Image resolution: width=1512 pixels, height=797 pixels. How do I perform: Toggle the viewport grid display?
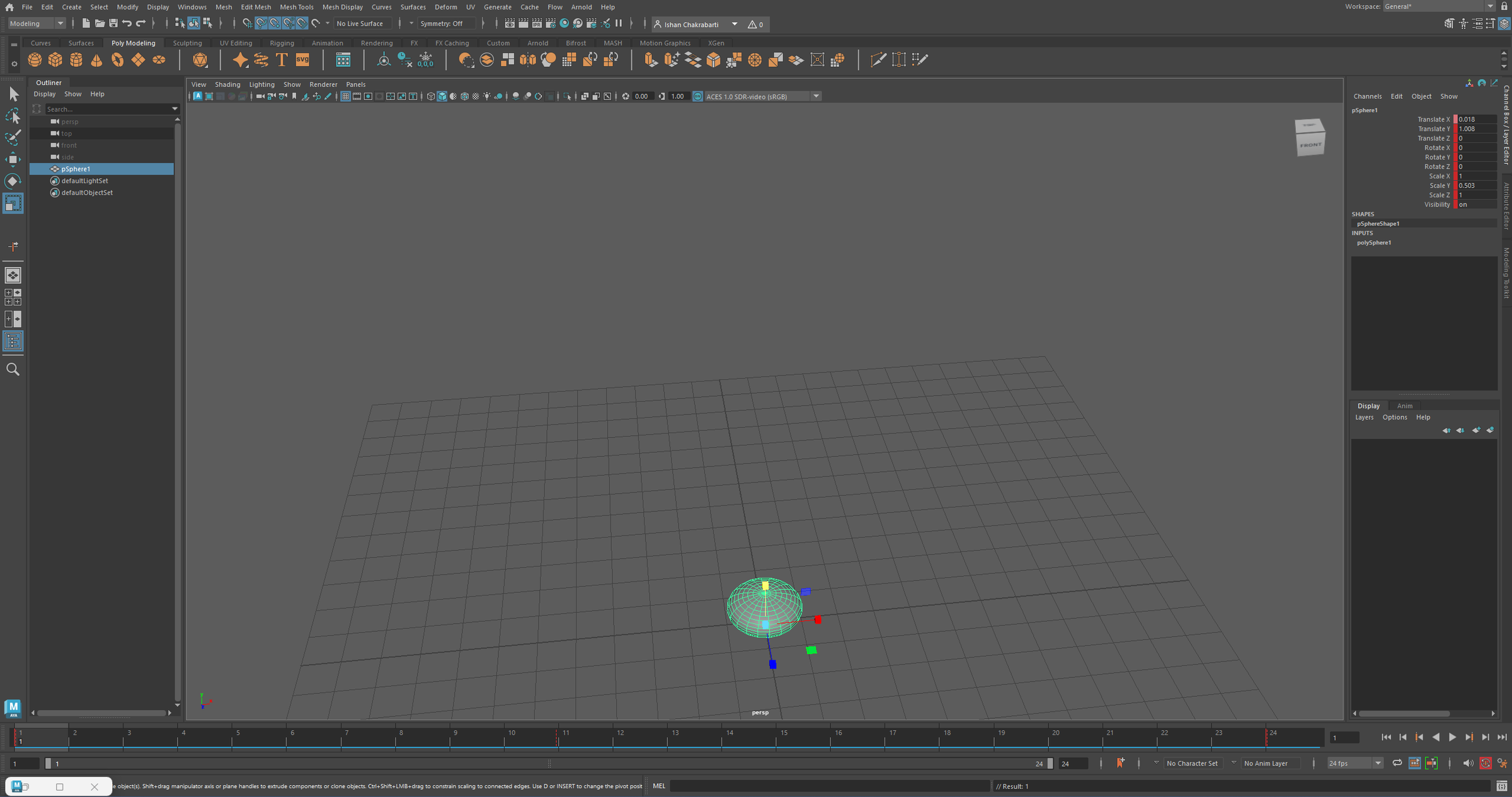(345, 96)
